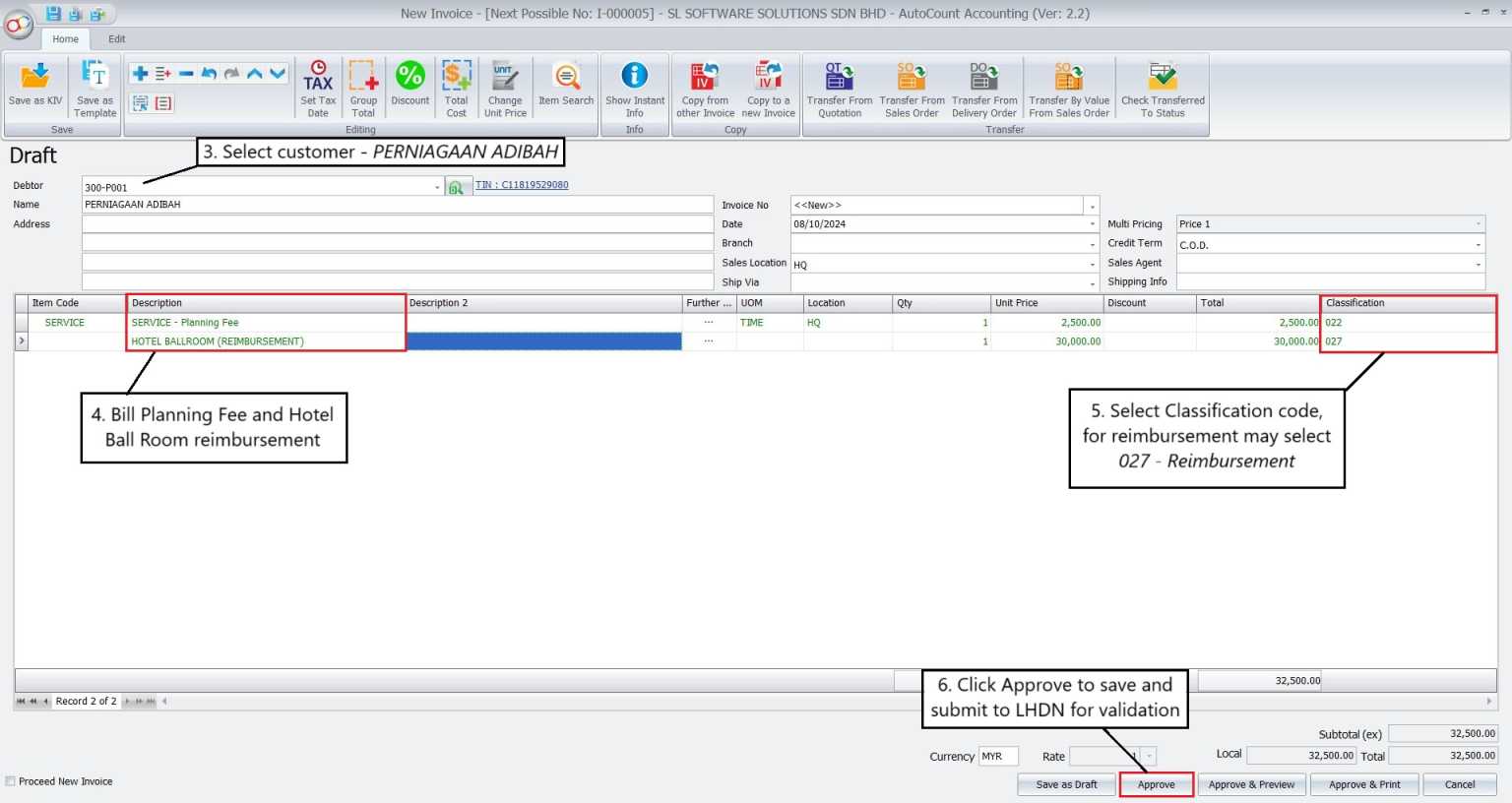Click the debtor search icon beside Debtor field
Image resolution: width=1512 pixels, height=803 pixels.
(x=456, y=187)
